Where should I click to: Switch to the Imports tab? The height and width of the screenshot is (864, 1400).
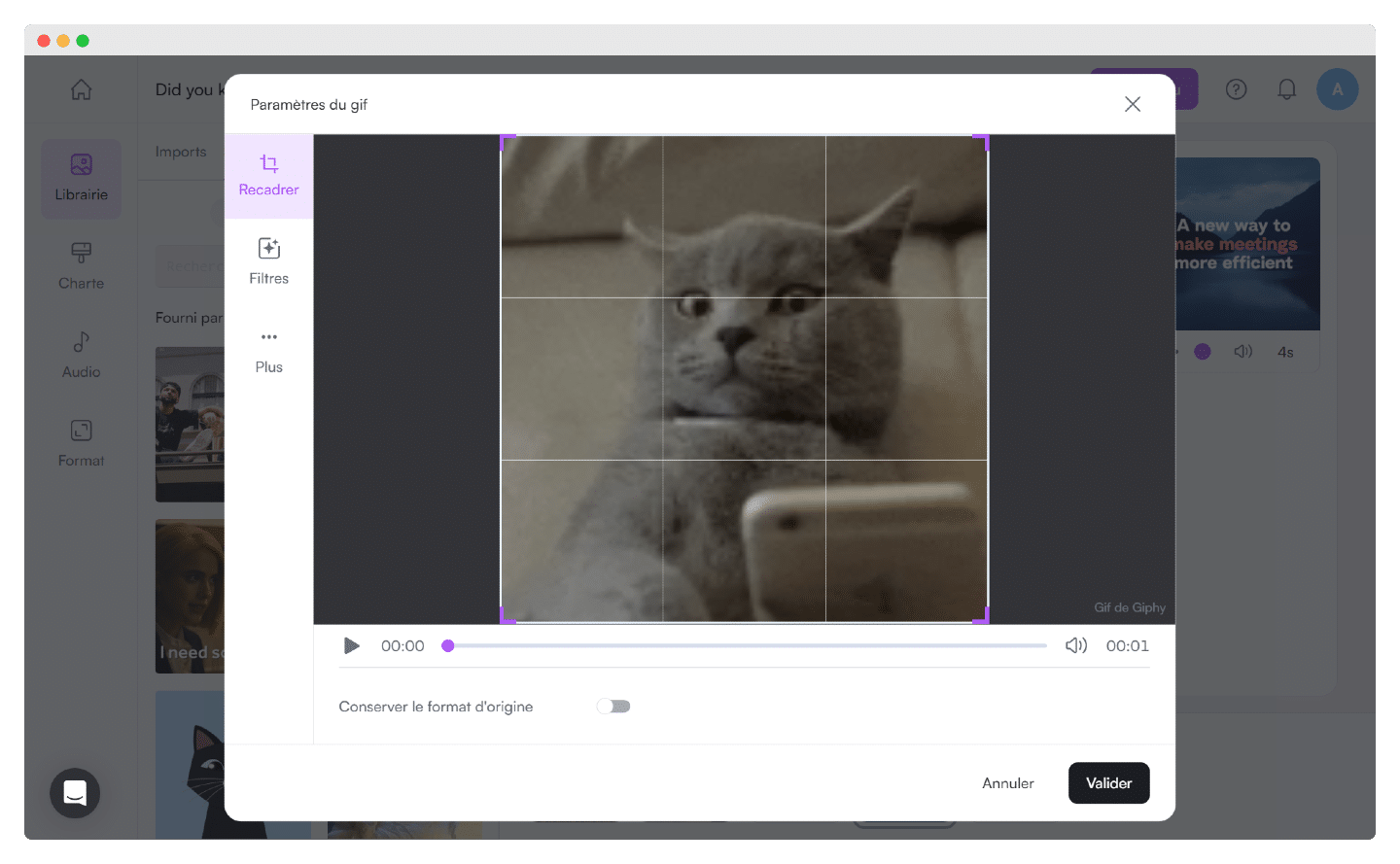[181, 152]
